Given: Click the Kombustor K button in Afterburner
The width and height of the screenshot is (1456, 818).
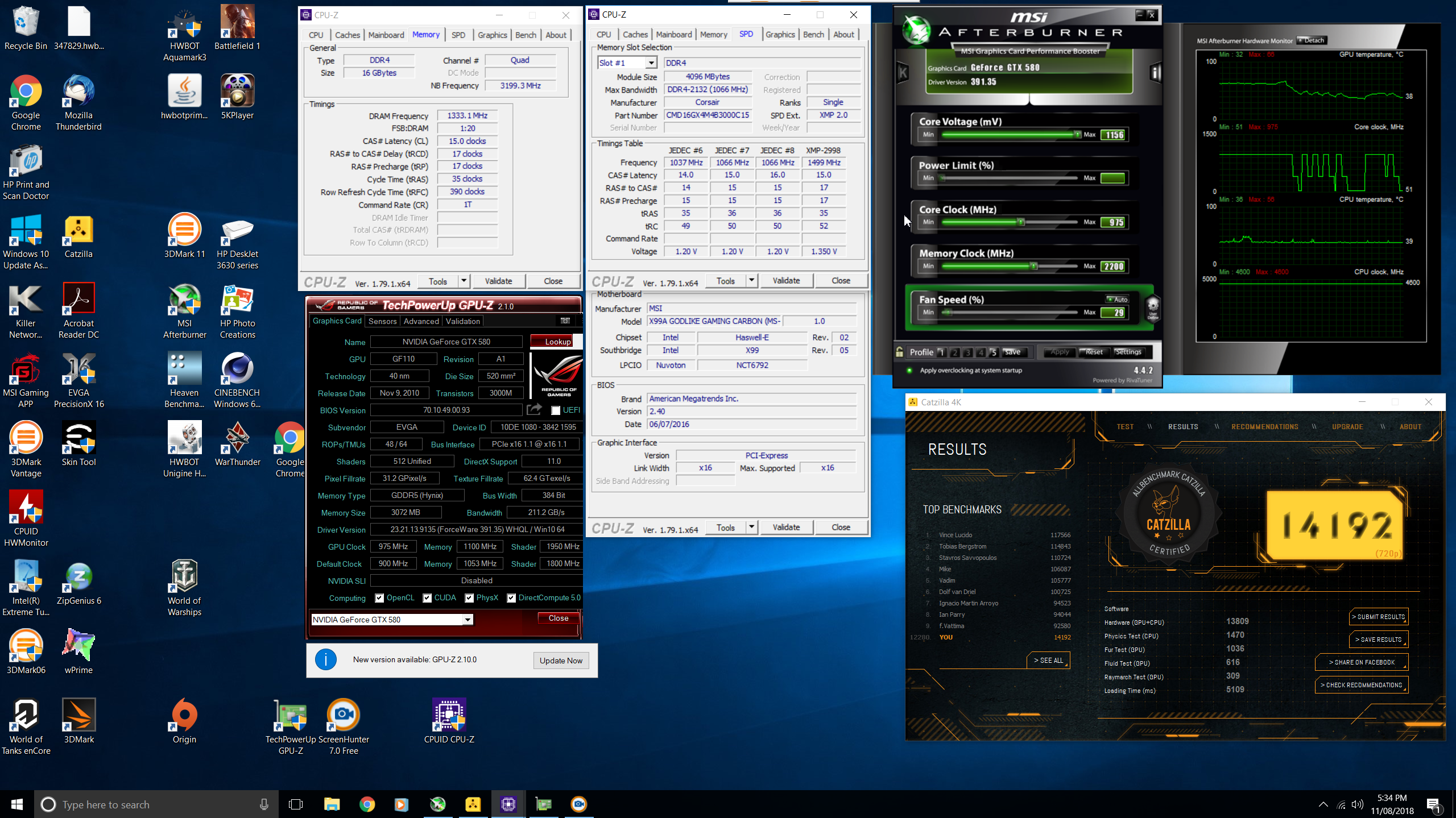Looking at the screenshot, I should (x=903, y=73).
